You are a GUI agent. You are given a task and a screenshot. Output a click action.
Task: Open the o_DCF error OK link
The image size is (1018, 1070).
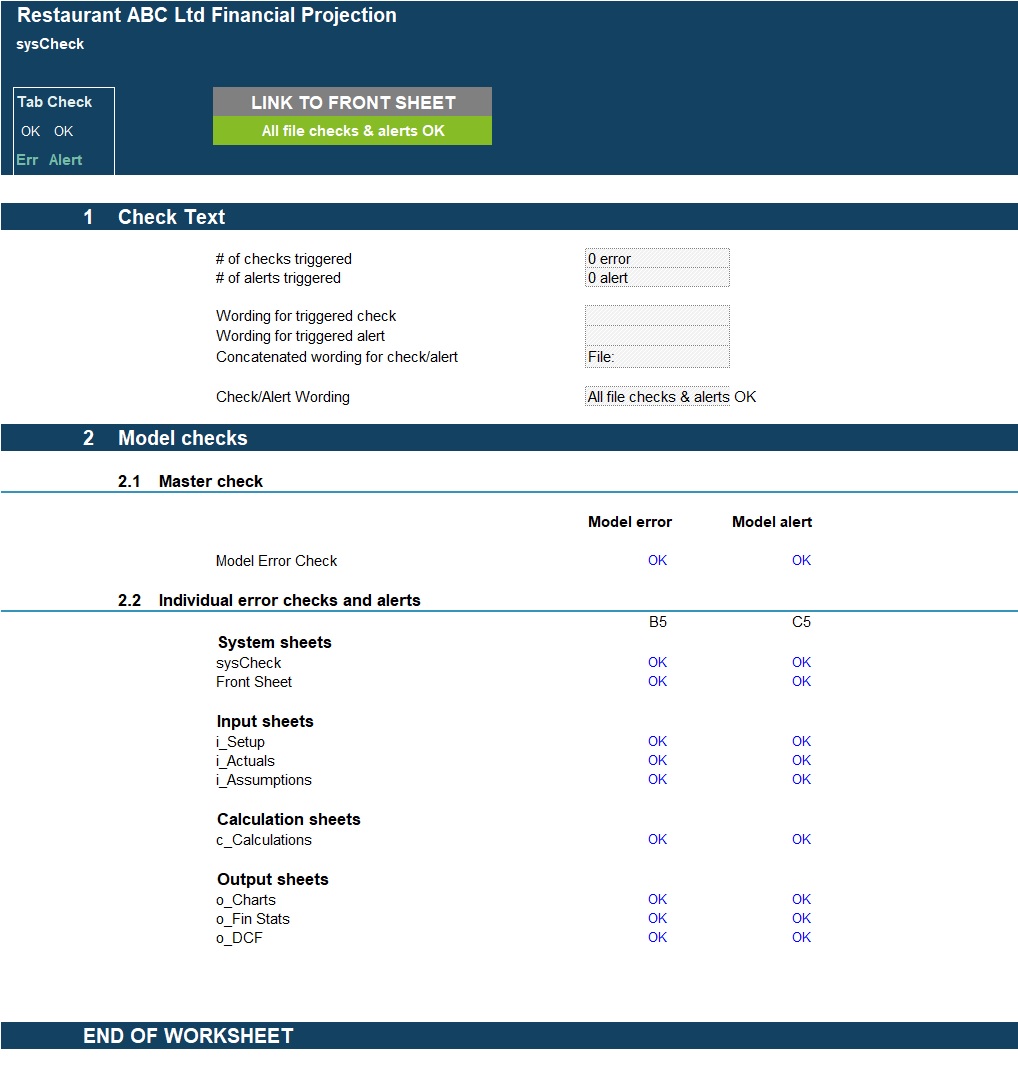pos(658,938)
